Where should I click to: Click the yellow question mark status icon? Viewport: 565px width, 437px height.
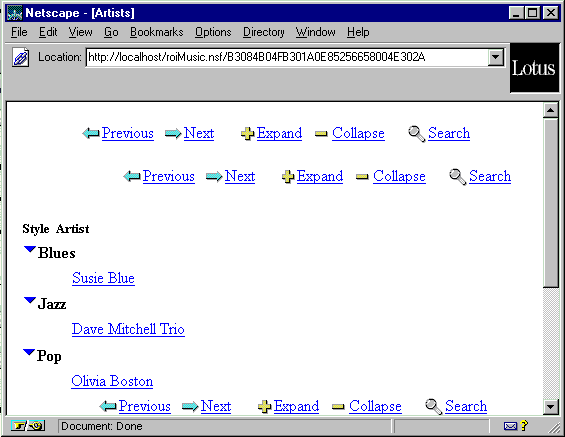click(x=524, y=426)
